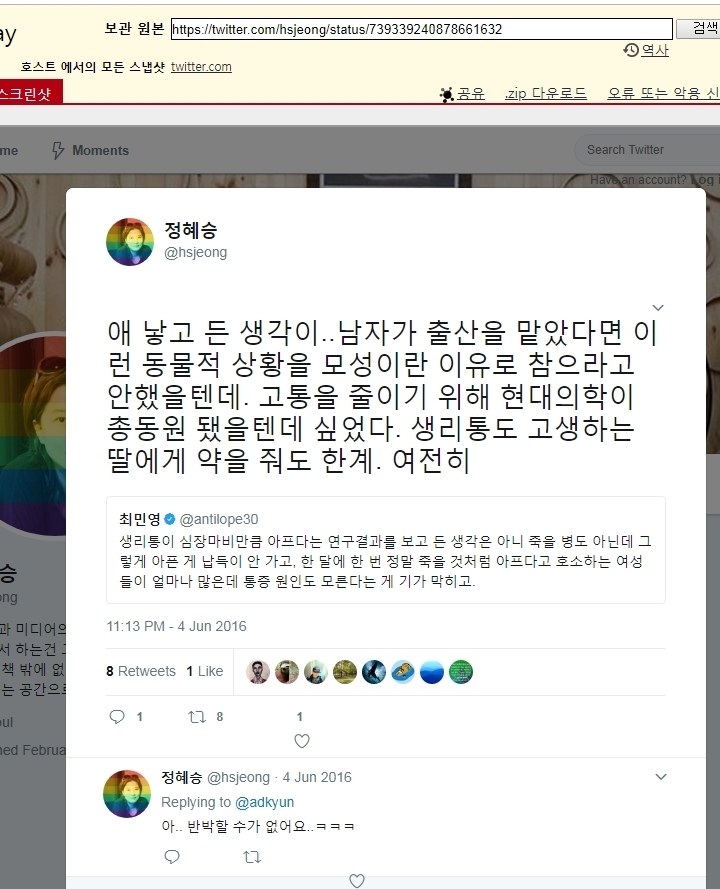Click the @adkyun mention link
Viewport: 720px width, 889px height.
coord(264,802)
